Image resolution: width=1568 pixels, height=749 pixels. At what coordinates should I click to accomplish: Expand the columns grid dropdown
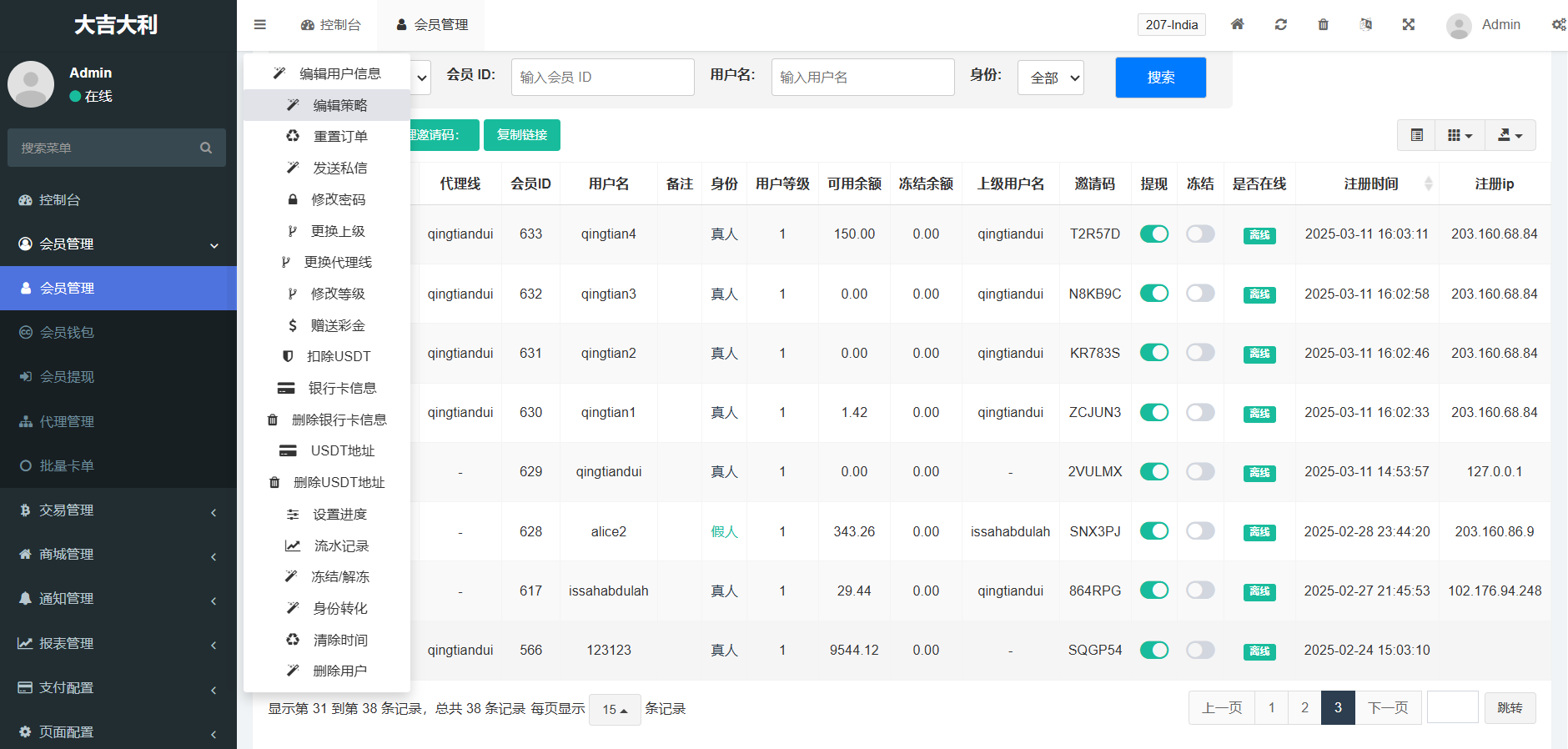point(1460,135)
